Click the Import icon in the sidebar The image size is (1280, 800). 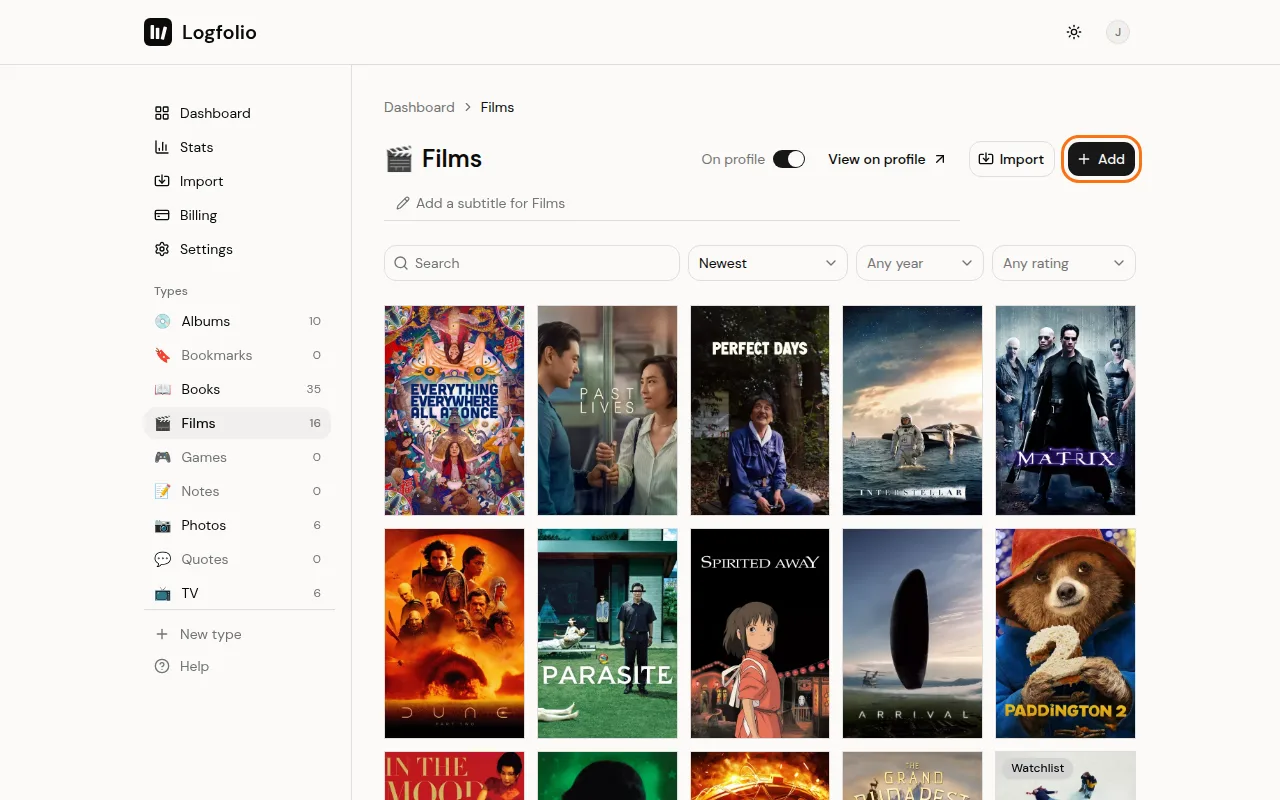coord(162,181)
